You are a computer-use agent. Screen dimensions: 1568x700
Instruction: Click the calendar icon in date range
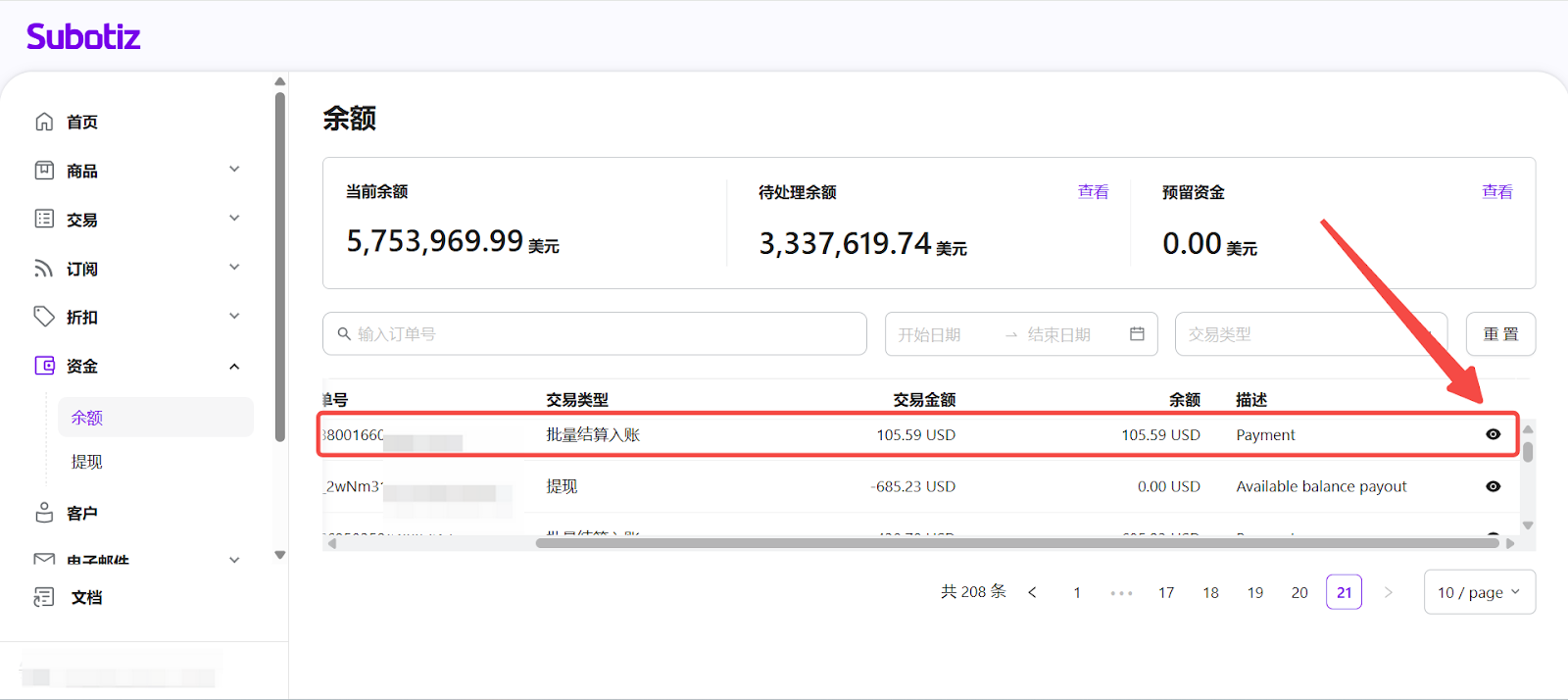click(x=1137, y=334)
